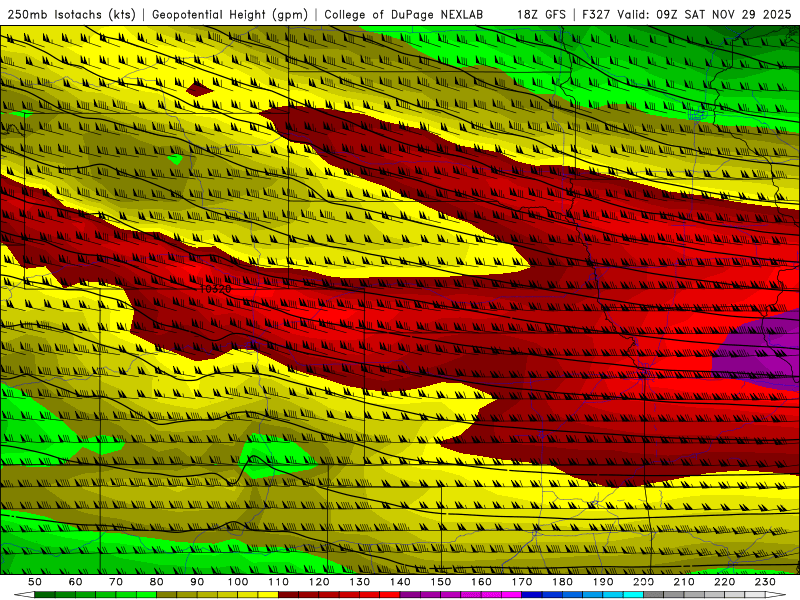Click the '210' color scale label
This screenshot has height=600, width=800.
pyautogui.click(x=684, y=582)
